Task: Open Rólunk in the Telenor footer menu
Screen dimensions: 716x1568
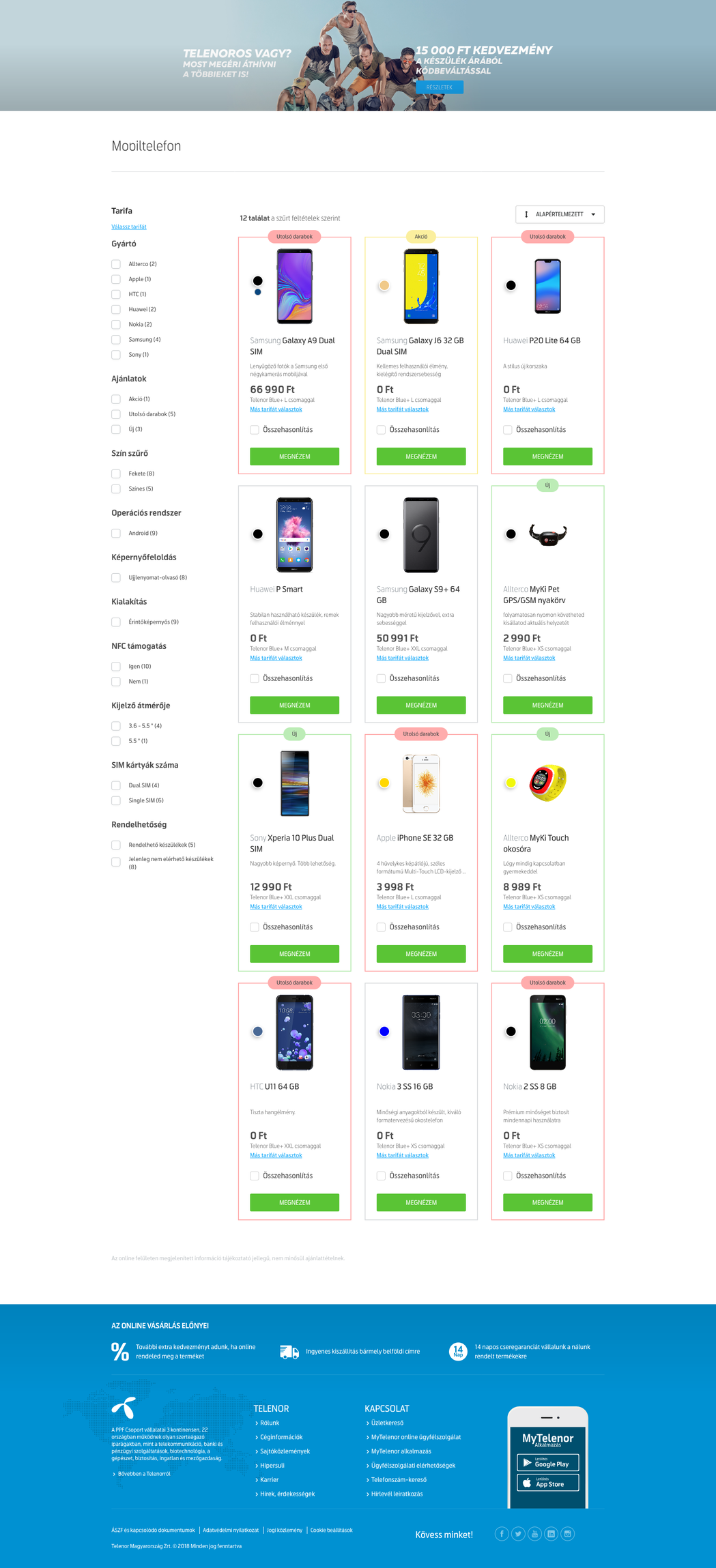Action: tap(270, 1423)
